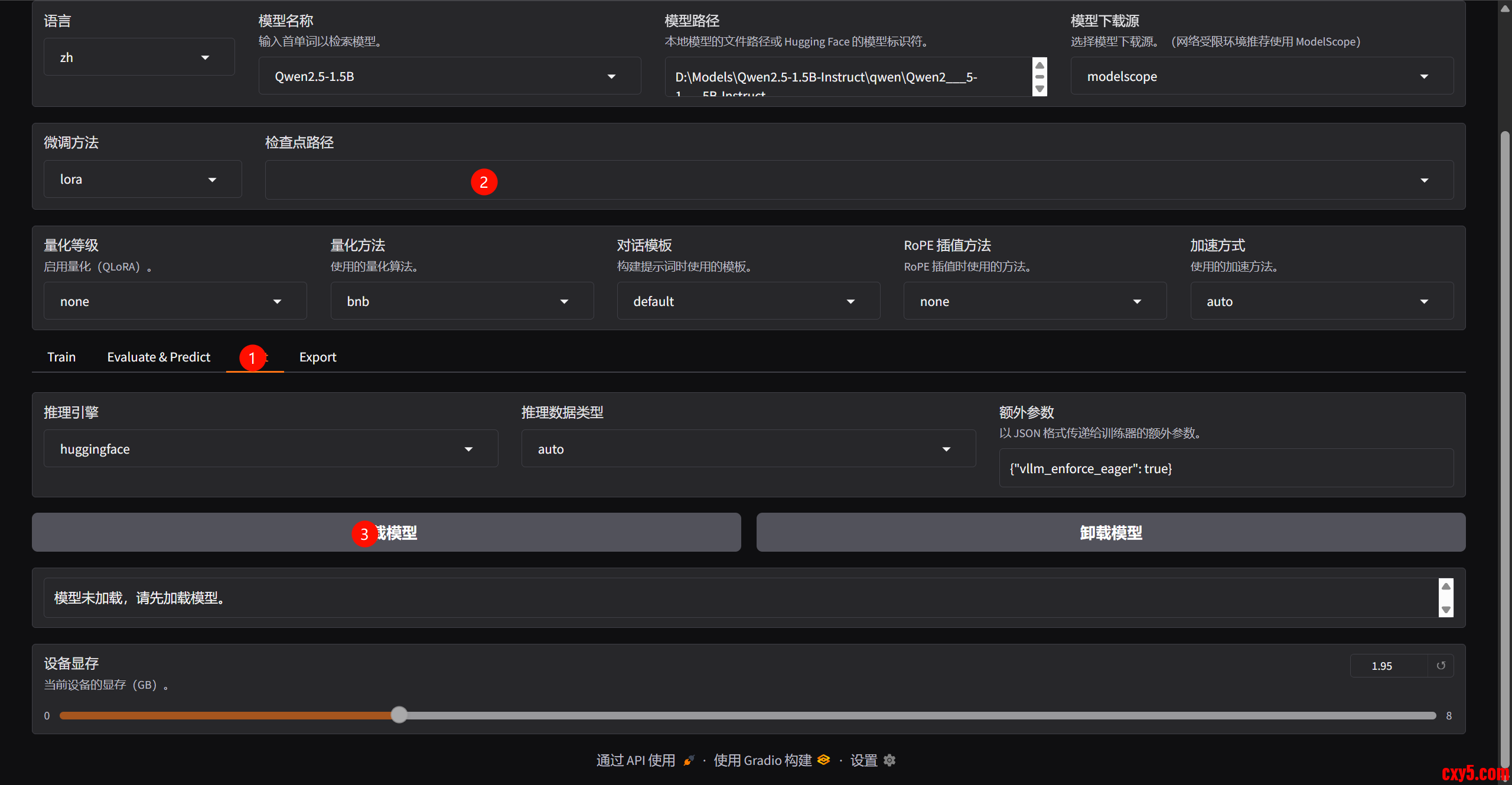Open the Evaluate & Predict tab
Viewport: 1512px width, 785px height.
coord(158,357)
